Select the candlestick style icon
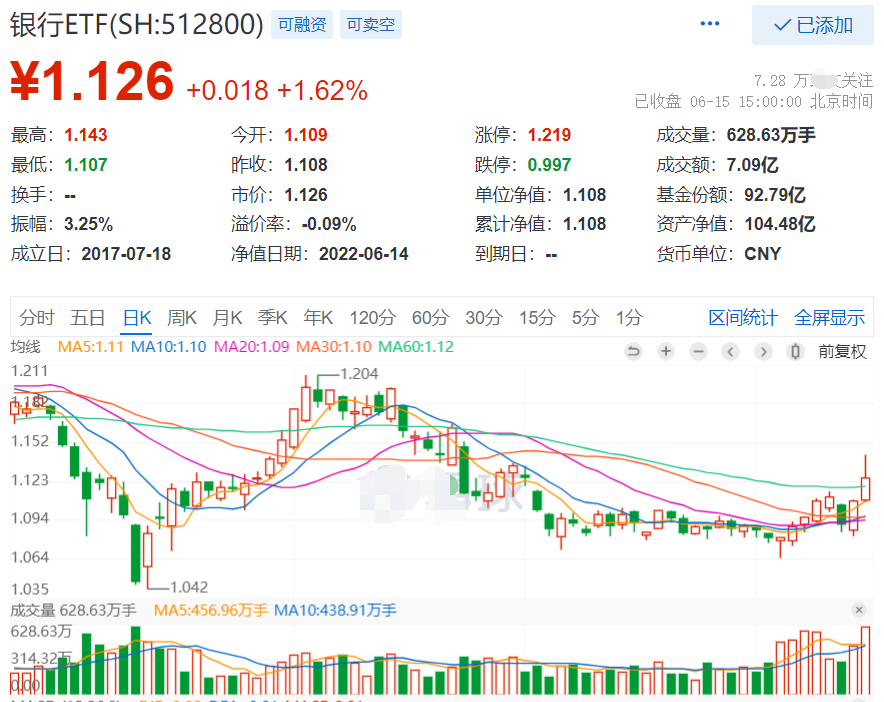The height and width of the screenshot is (702, 884). pos(796,351)
